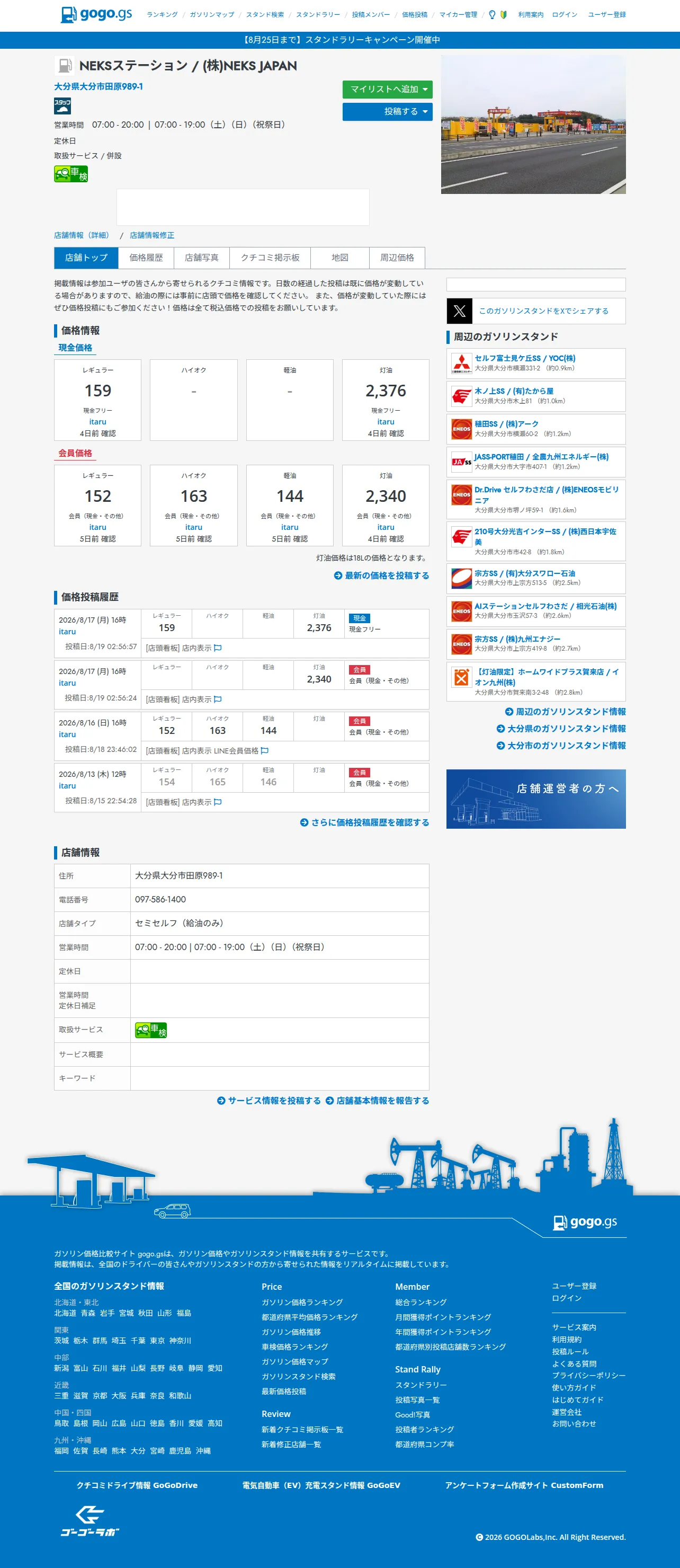This screenshot has height=1568, width=680.
Task: Click このガソリンスタンドをXでシェアする
Action: coord(544,311)
